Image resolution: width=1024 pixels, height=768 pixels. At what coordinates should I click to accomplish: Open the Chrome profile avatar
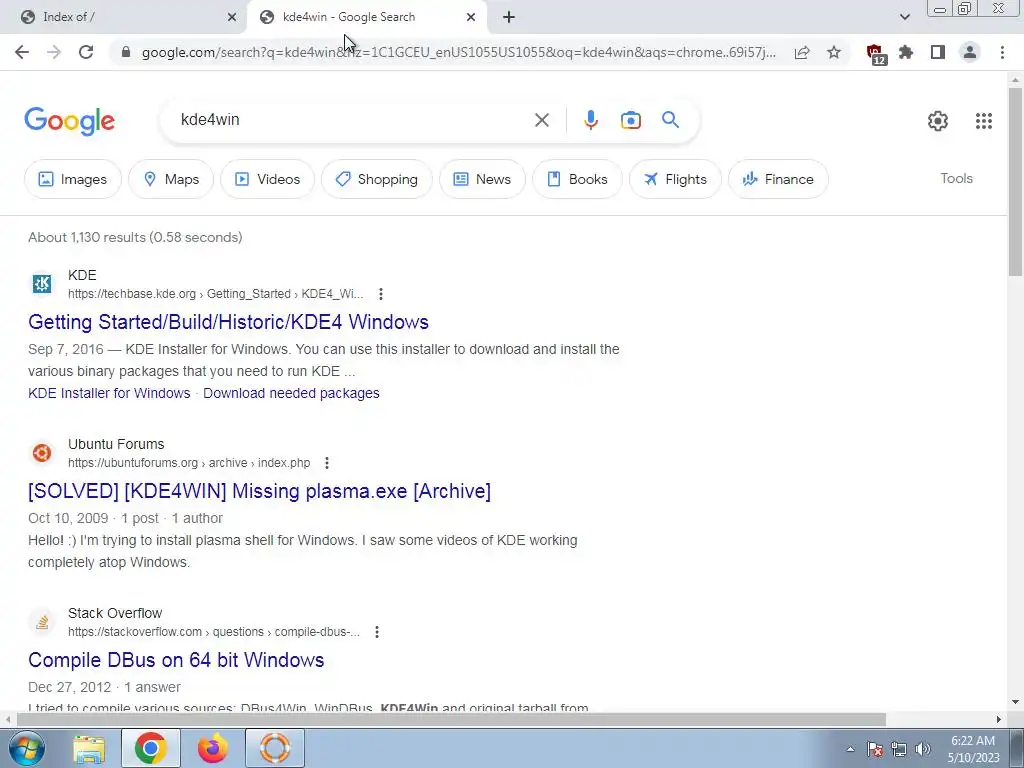pyautogui.click(x=970, y=52)
